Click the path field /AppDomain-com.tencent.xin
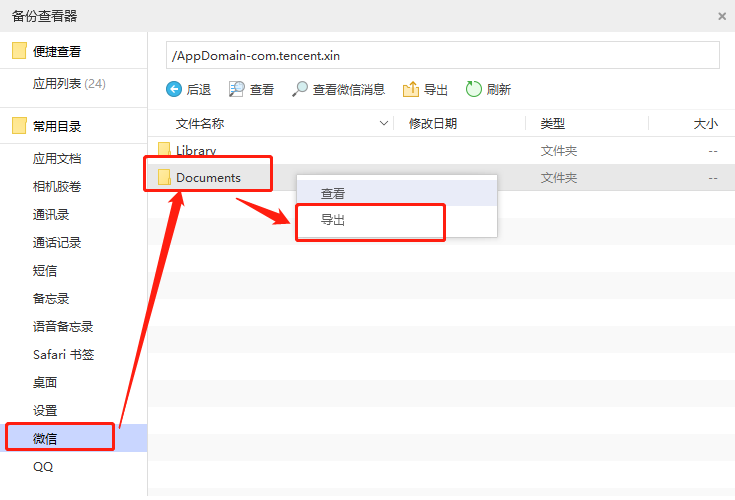 [x=442, y=55]
